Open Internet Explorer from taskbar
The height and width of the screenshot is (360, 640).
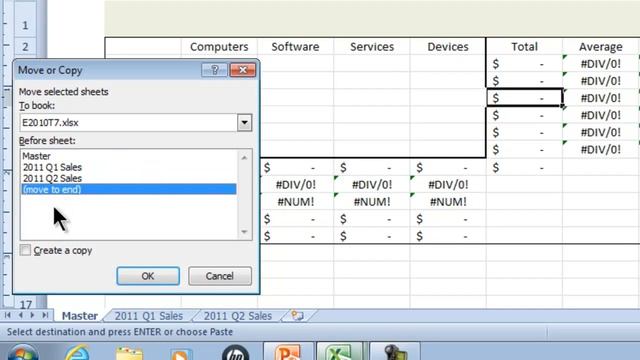click(x=77, y=352)
